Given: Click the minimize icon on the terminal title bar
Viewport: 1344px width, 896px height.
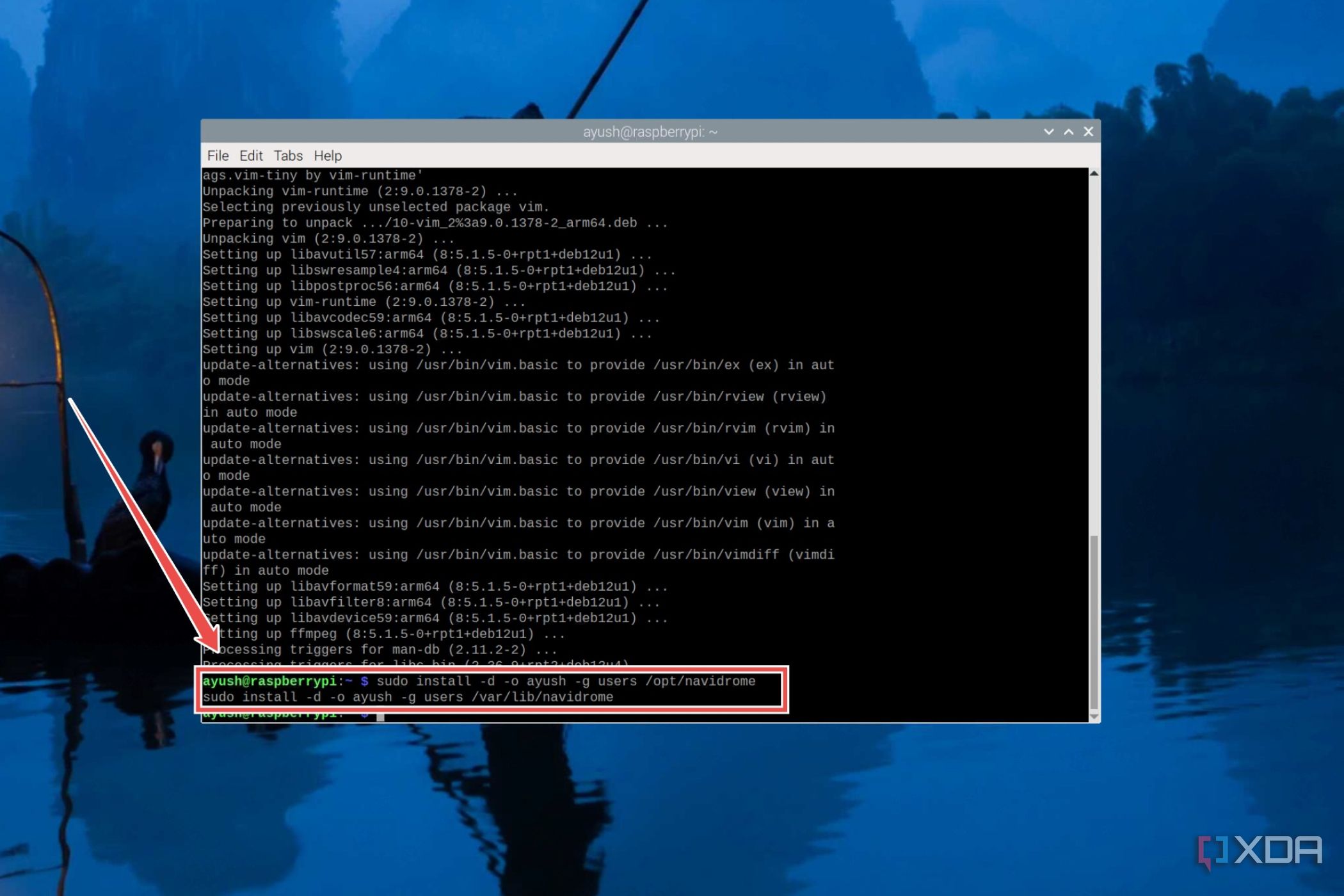Looking at the screenshot, I should click(x=1048, y=132).
